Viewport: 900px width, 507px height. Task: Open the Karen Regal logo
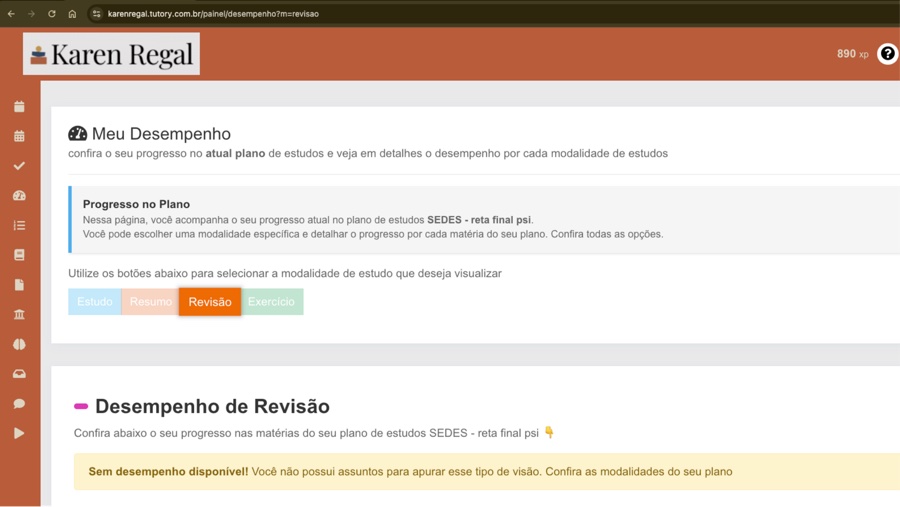(x=111, y=54)
